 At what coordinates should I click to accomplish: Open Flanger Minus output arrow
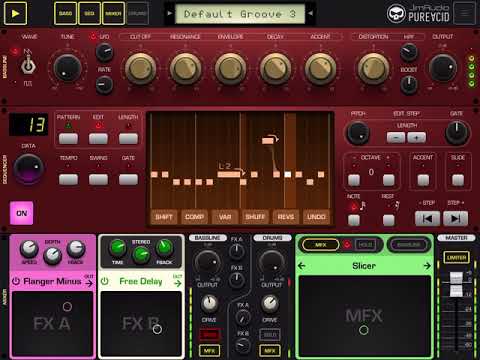point(89,282)
